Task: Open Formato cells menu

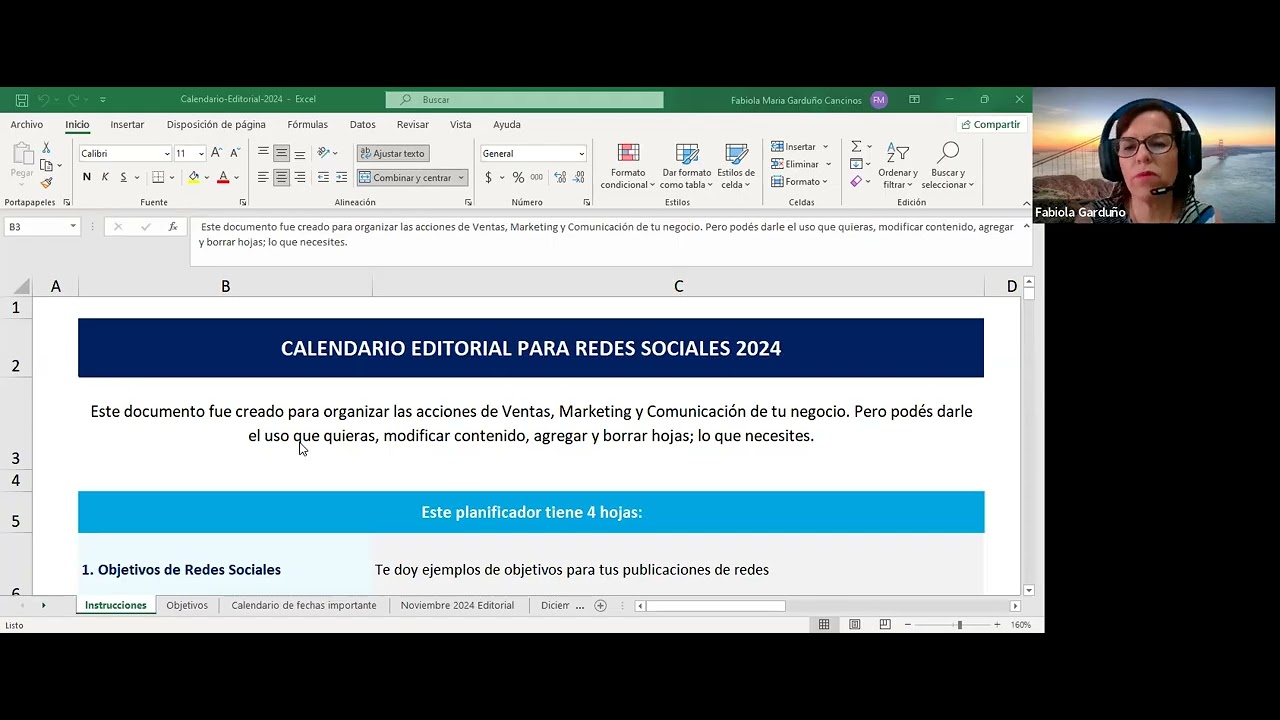Action: pos(799,182)
